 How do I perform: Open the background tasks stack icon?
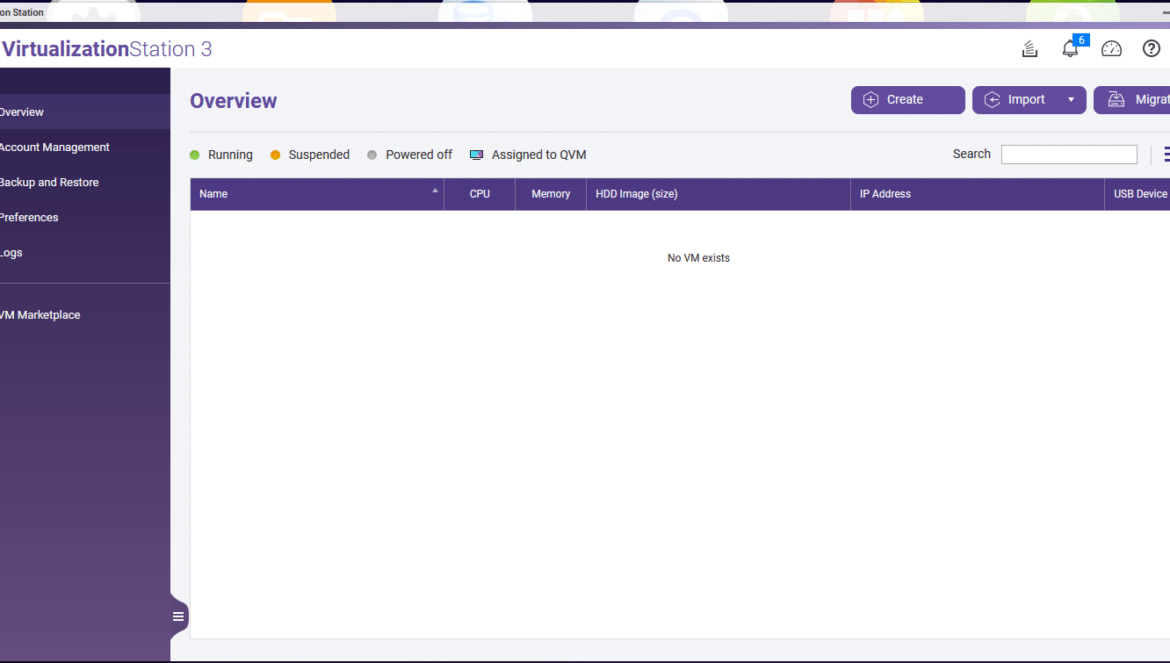(x=1030, y=49)
